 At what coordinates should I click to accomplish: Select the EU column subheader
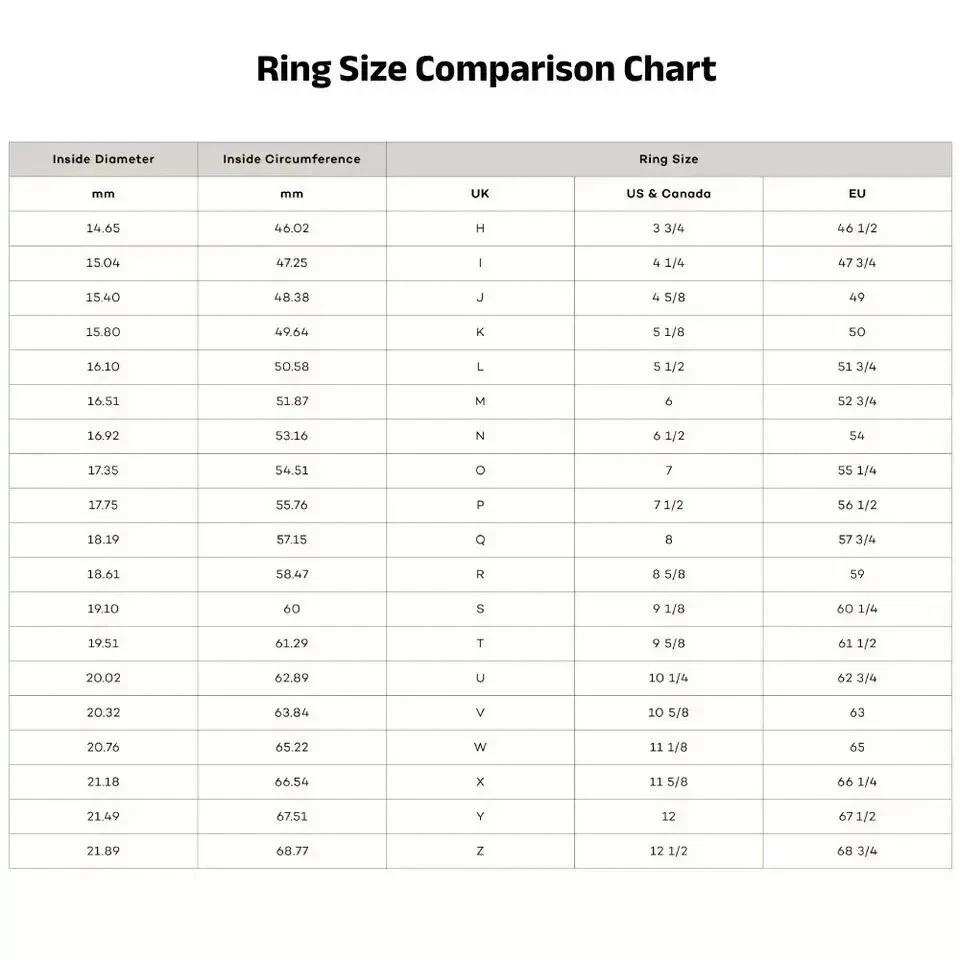(x=857, y=194)
